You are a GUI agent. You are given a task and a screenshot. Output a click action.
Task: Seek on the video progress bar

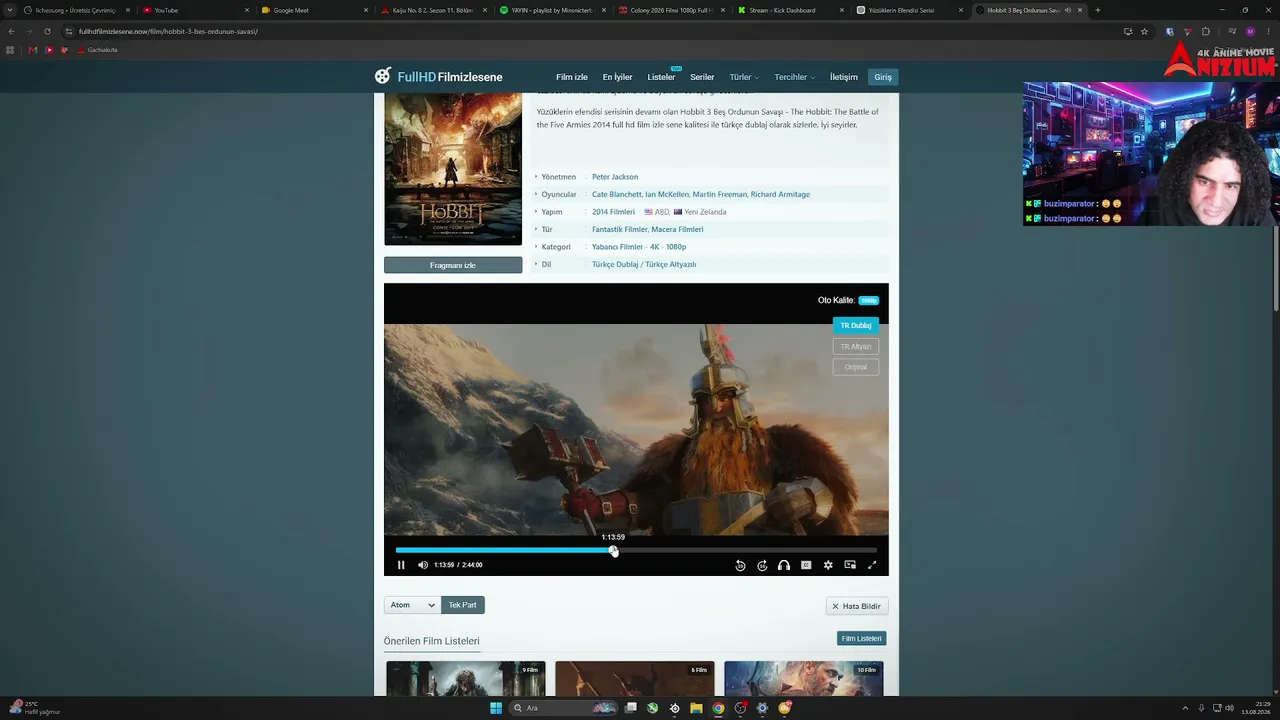(636, 550)
